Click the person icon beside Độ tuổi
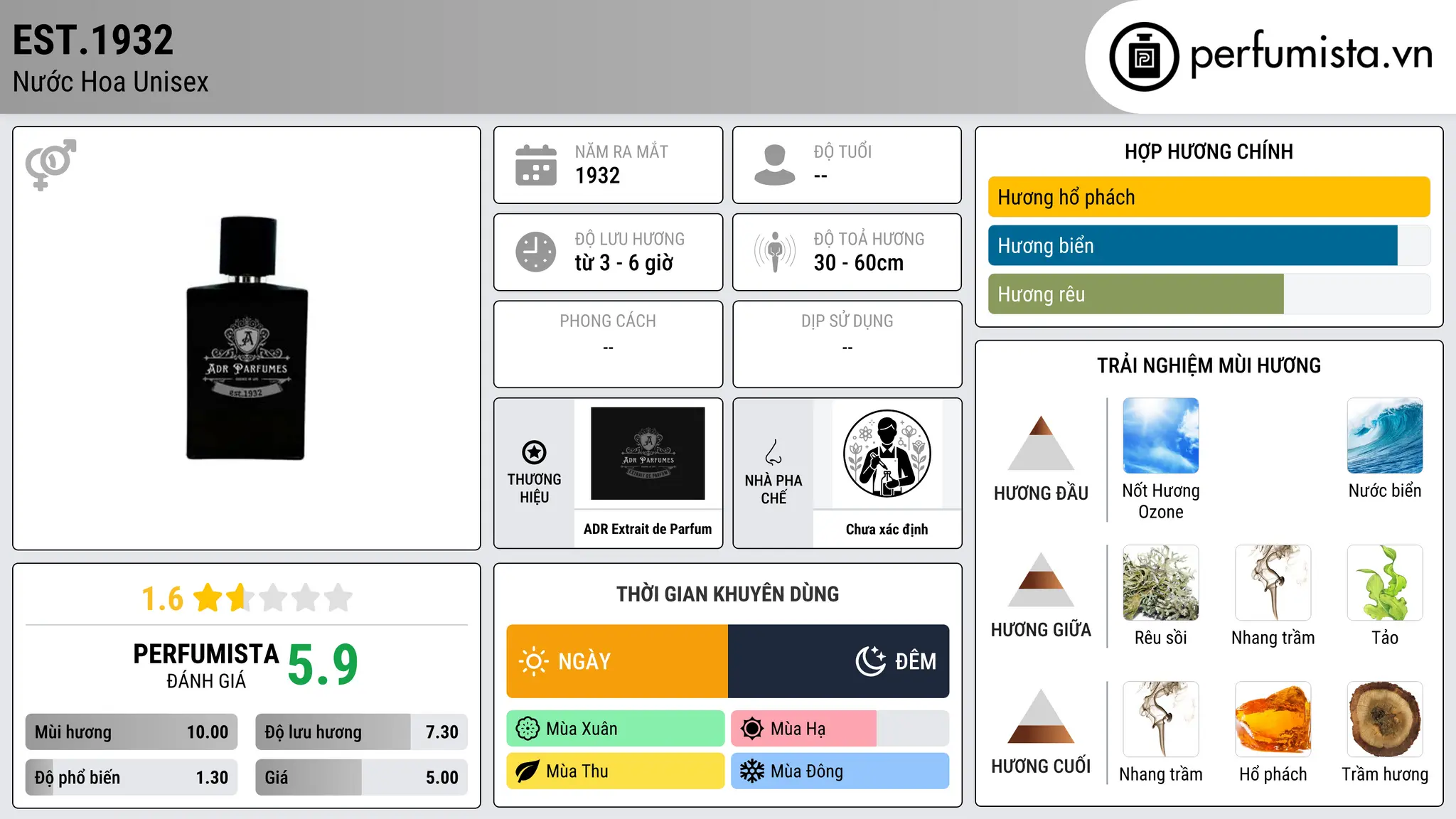The height and width of the screenshot is (819, 1456). [774, 165]
